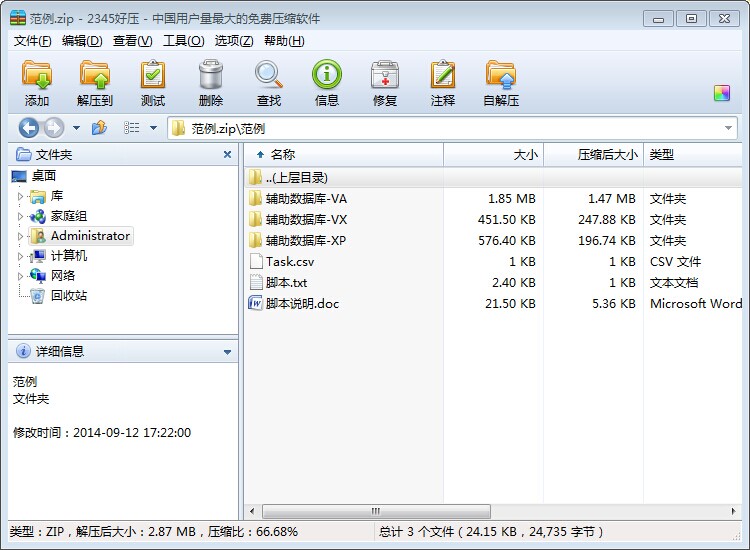Go back with the blue back arrow
The image size is (750, 550).
29,128
